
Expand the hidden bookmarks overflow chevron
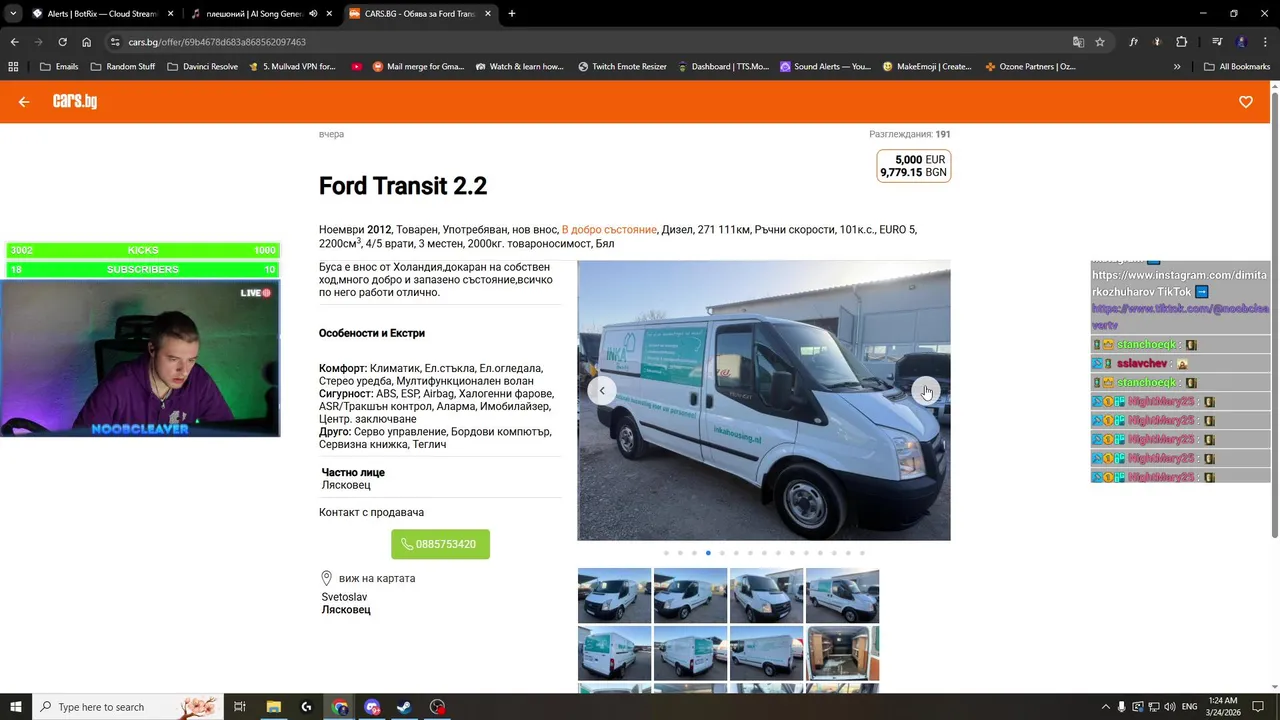click(1177, 67)
